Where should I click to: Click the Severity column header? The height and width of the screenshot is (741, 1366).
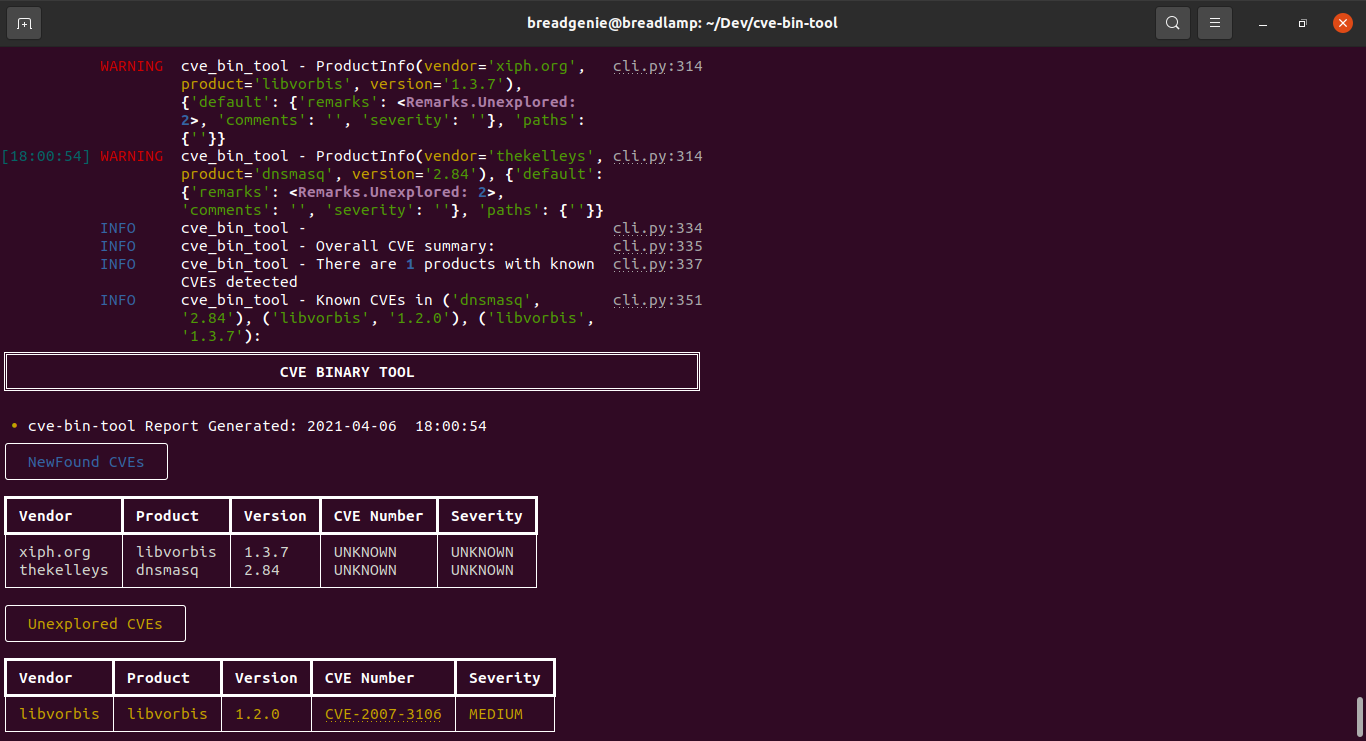(486, 515)
